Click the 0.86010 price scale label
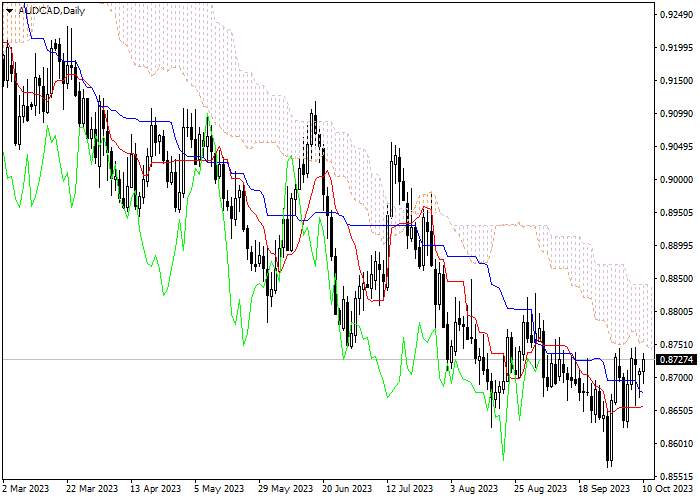Viewport: 700px width, 500px height. (674, 444)
